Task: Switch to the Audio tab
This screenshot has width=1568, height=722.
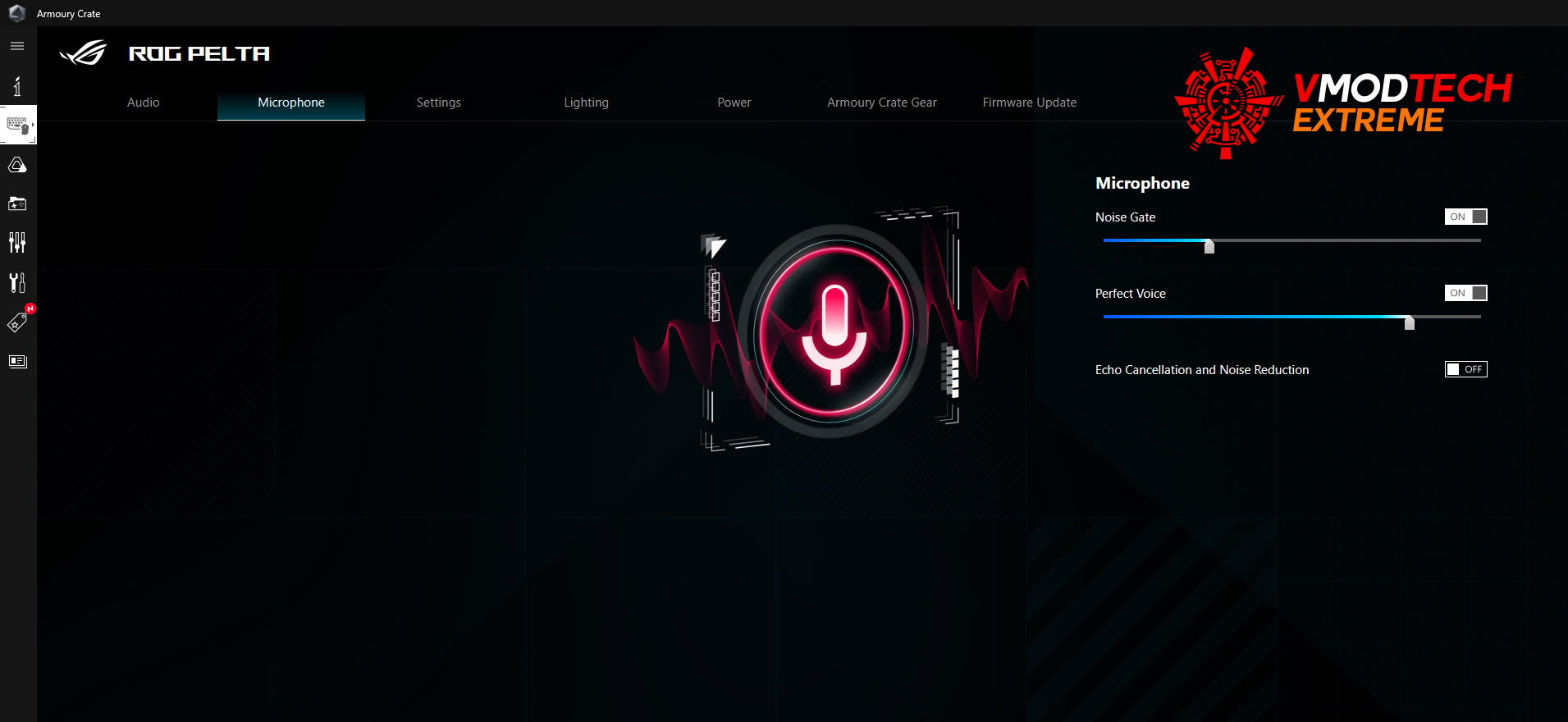Action: pos(144,103)
